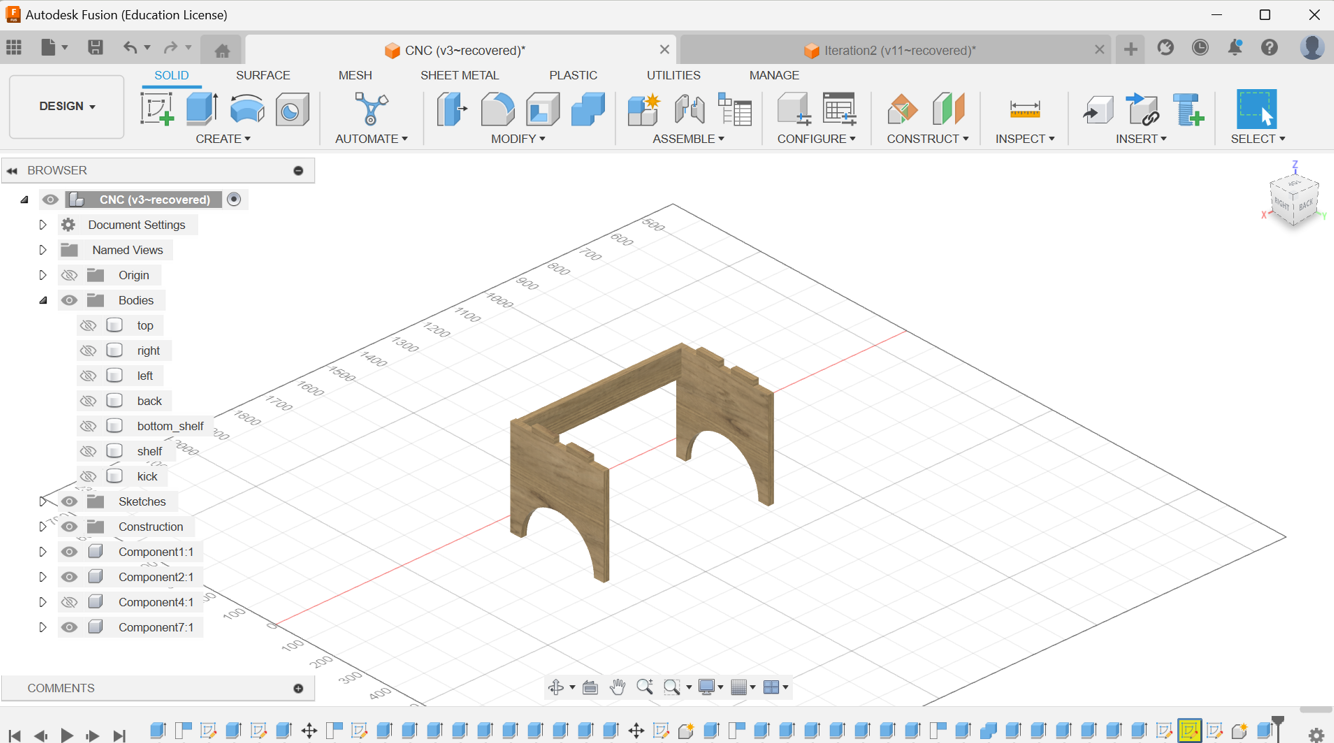1334x743 pixels.
Task: Switch to the Iteration2 (v11~recovered) document tab
Action: (x=896, y=50)
